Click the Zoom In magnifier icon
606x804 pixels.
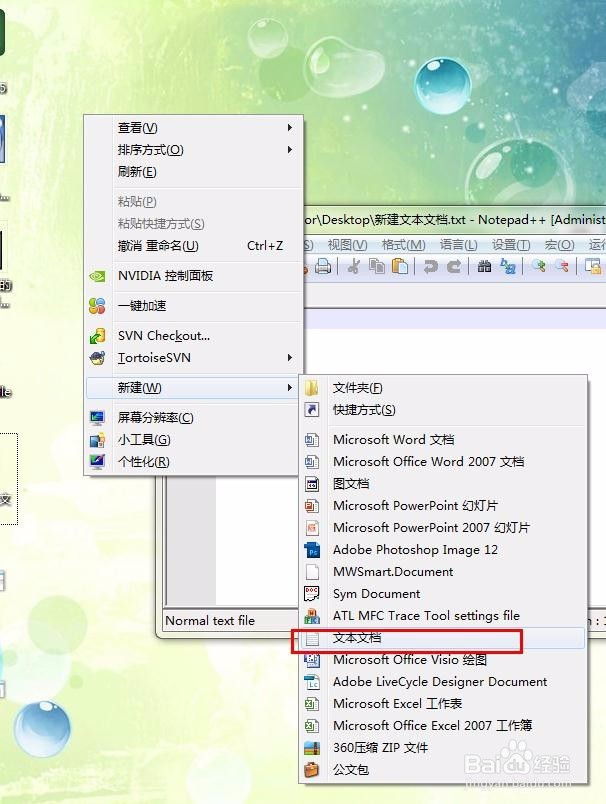point(538,266)
